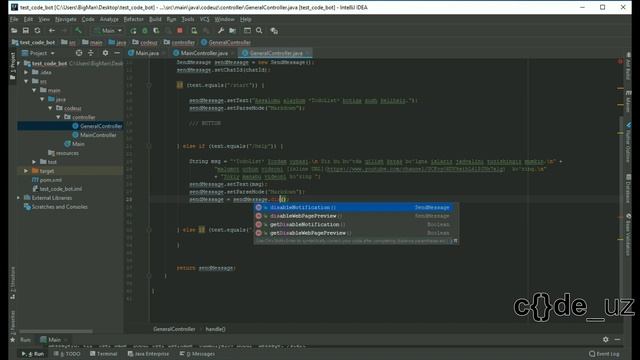Viewport: 640px width, 360px height.
Task: Click the project panel horizontal scrollbar
Action: (56, 331)
